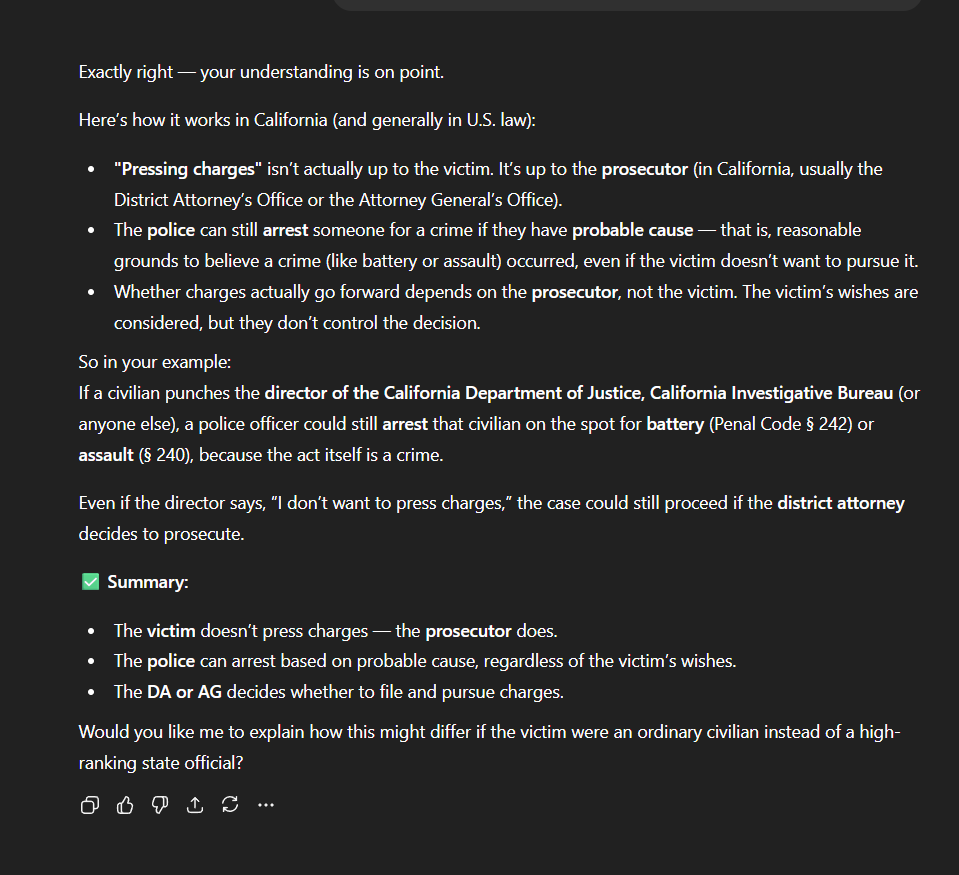Click the bold "district attorney" text
The image size is (959, 875).
[840, 503]
